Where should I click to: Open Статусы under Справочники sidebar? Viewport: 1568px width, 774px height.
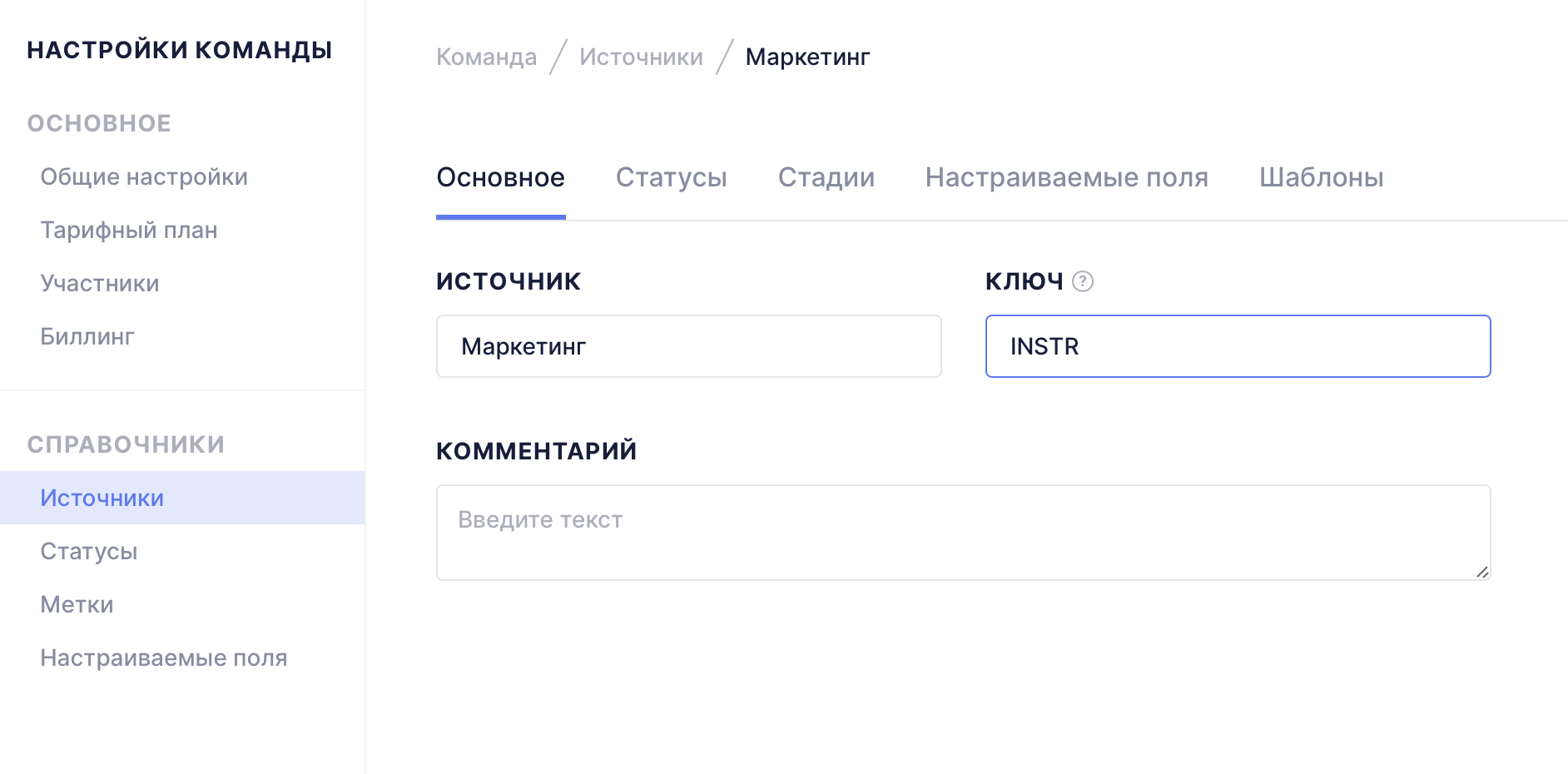point(89,551)
